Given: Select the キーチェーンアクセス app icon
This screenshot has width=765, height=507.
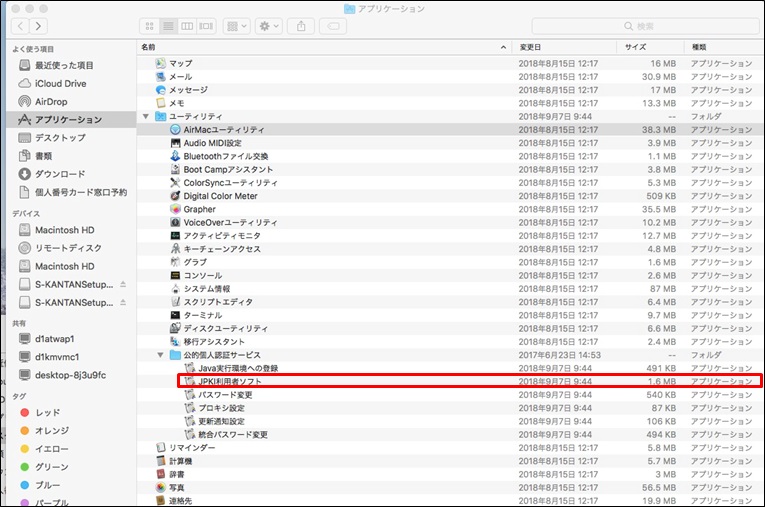Looking at the screenshot, I should point(175,249).
